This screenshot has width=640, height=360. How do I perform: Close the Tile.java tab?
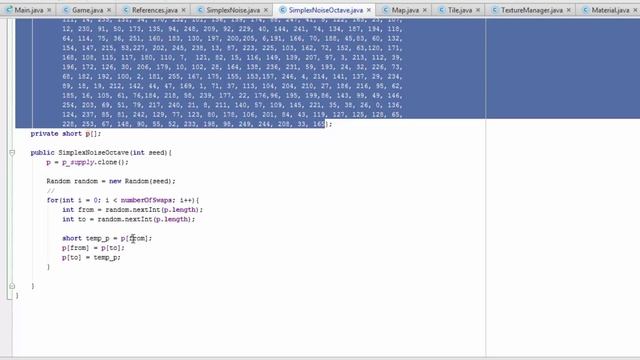coord(478,10)
